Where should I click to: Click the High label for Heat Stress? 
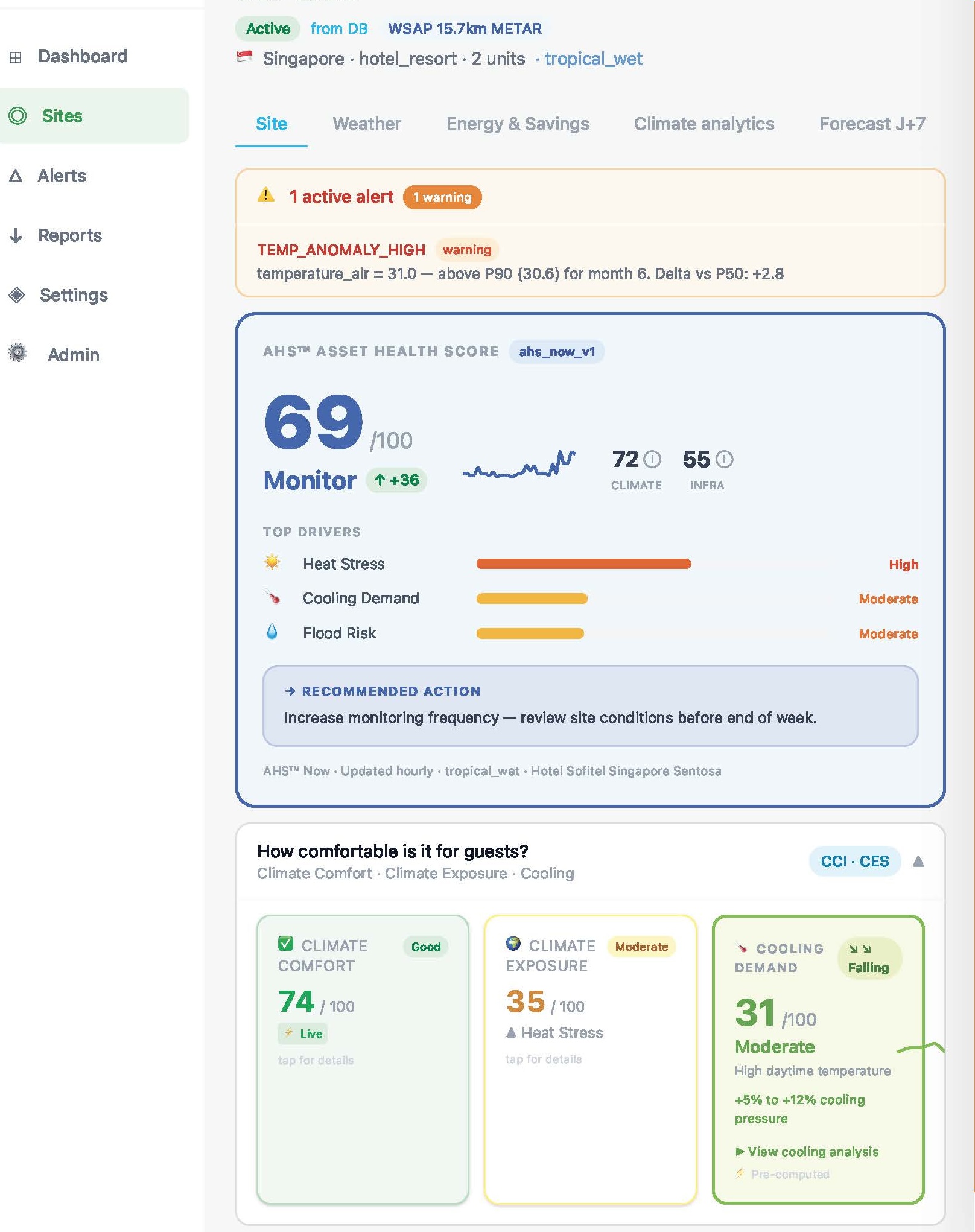point(903,564)
